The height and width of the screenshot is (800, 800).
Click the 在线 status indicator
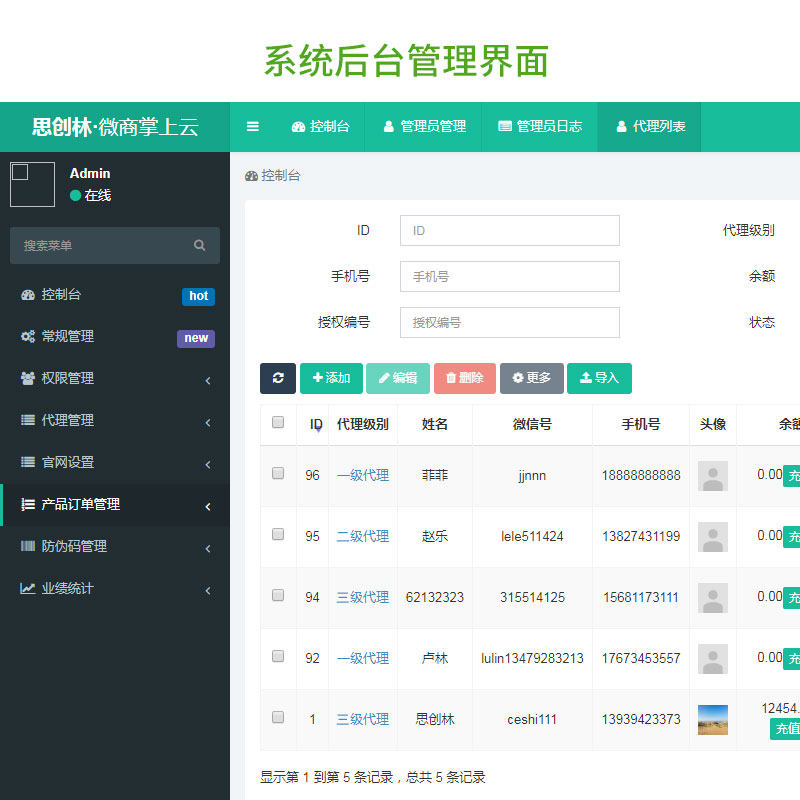coord(90,195)
